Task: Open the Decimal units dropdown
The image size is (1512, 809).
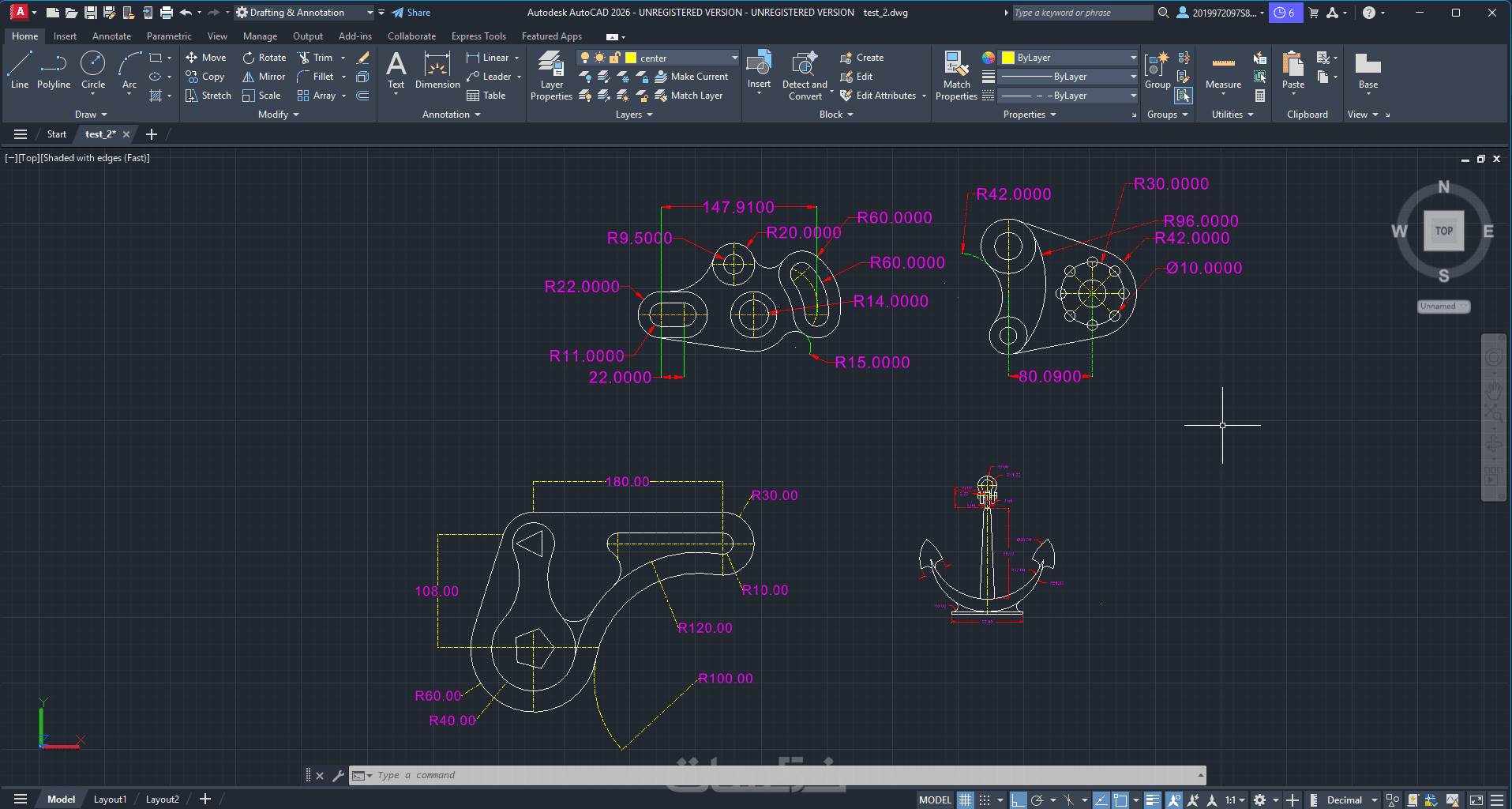Action: pyautogui.click(x=1350, y=800)
